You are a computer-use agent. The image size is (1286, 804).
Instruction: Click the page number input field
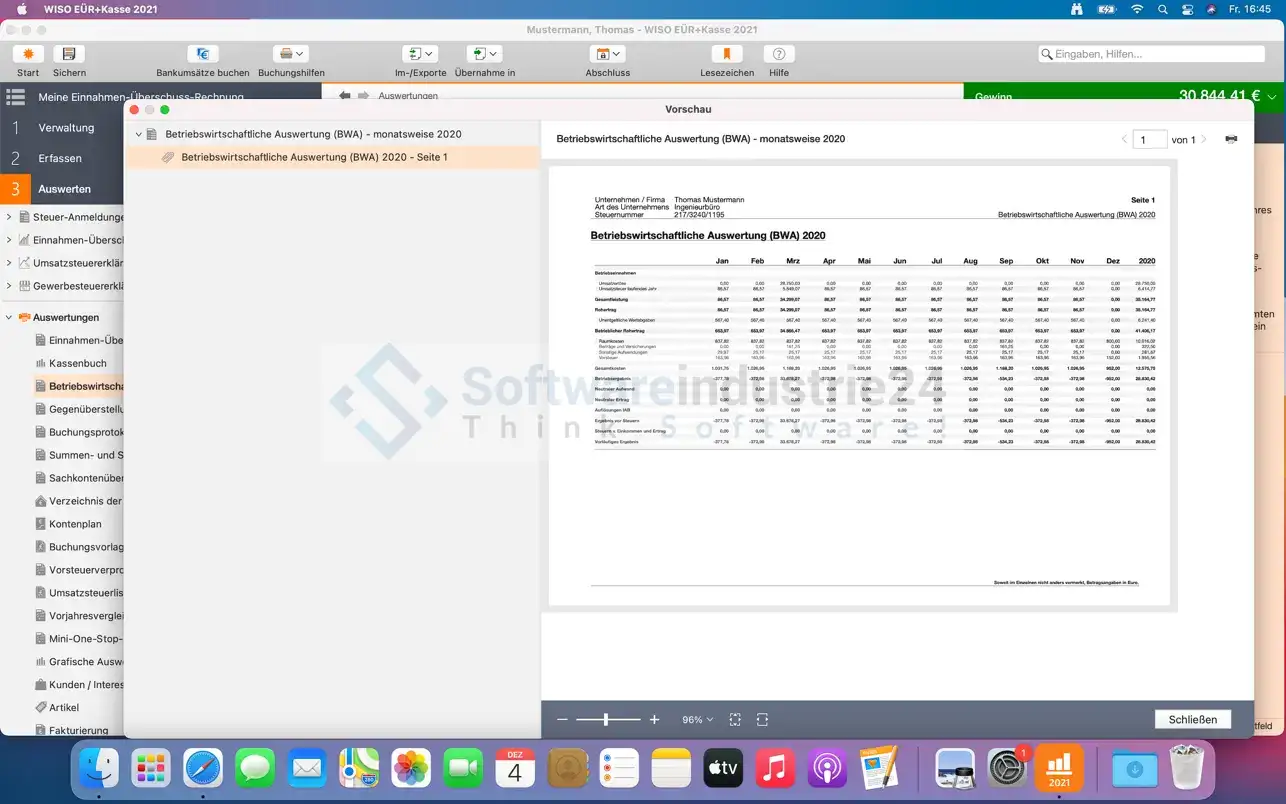(x=1150, y=139)
